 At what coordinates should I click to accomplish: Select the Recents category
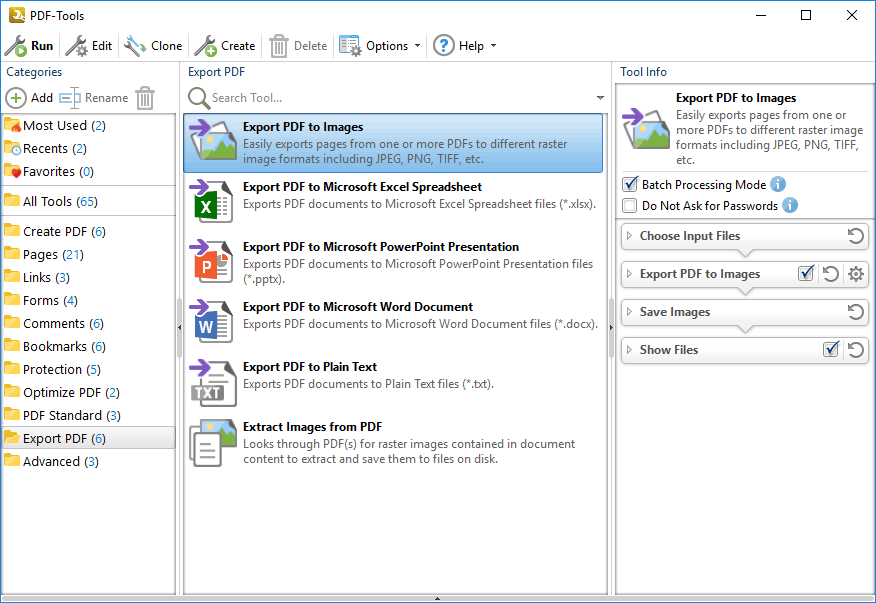[x=88, y=148]
